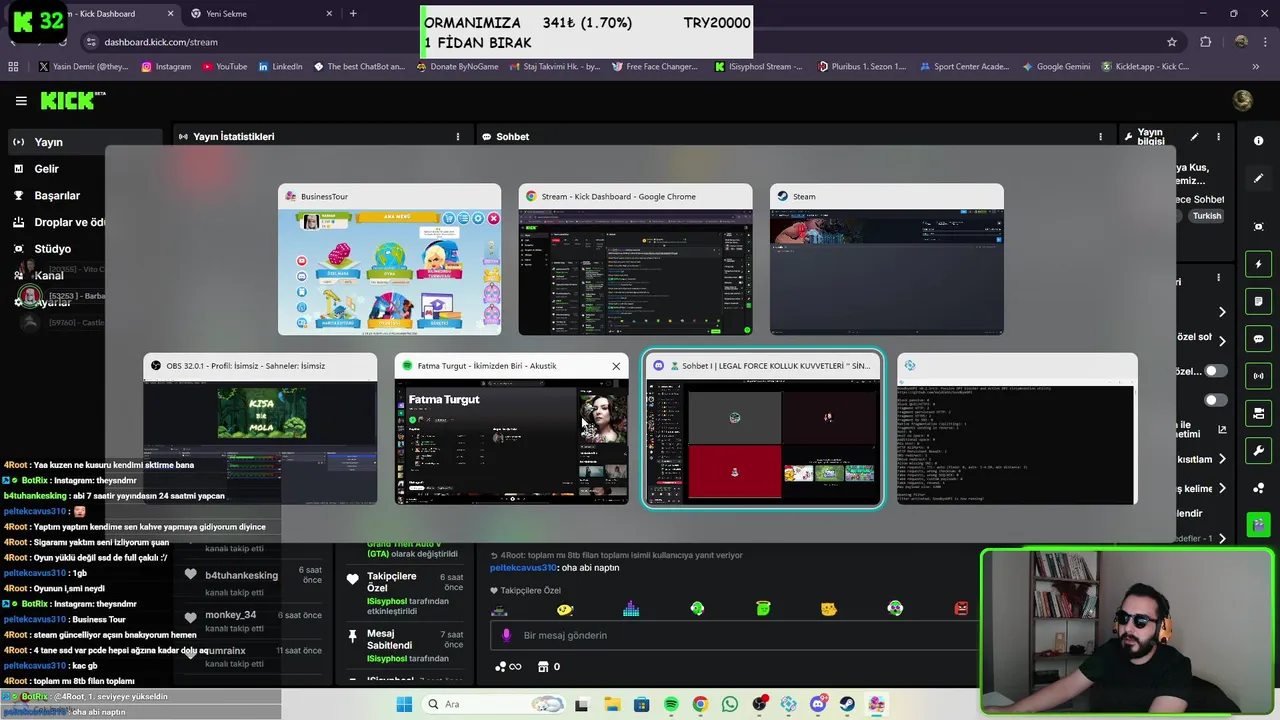Open the LinkedIn bookmark

(x=280, y=67)
